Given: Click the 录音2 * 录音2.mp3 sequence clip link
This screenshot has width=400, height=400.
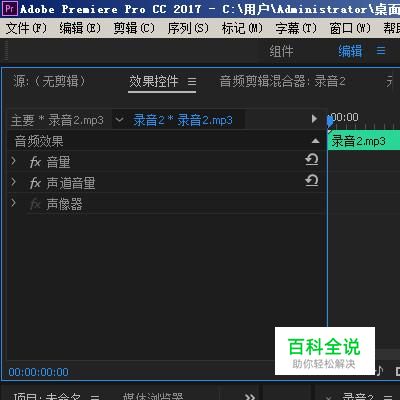Looking at the screenshot, I should tap(183, 120).
